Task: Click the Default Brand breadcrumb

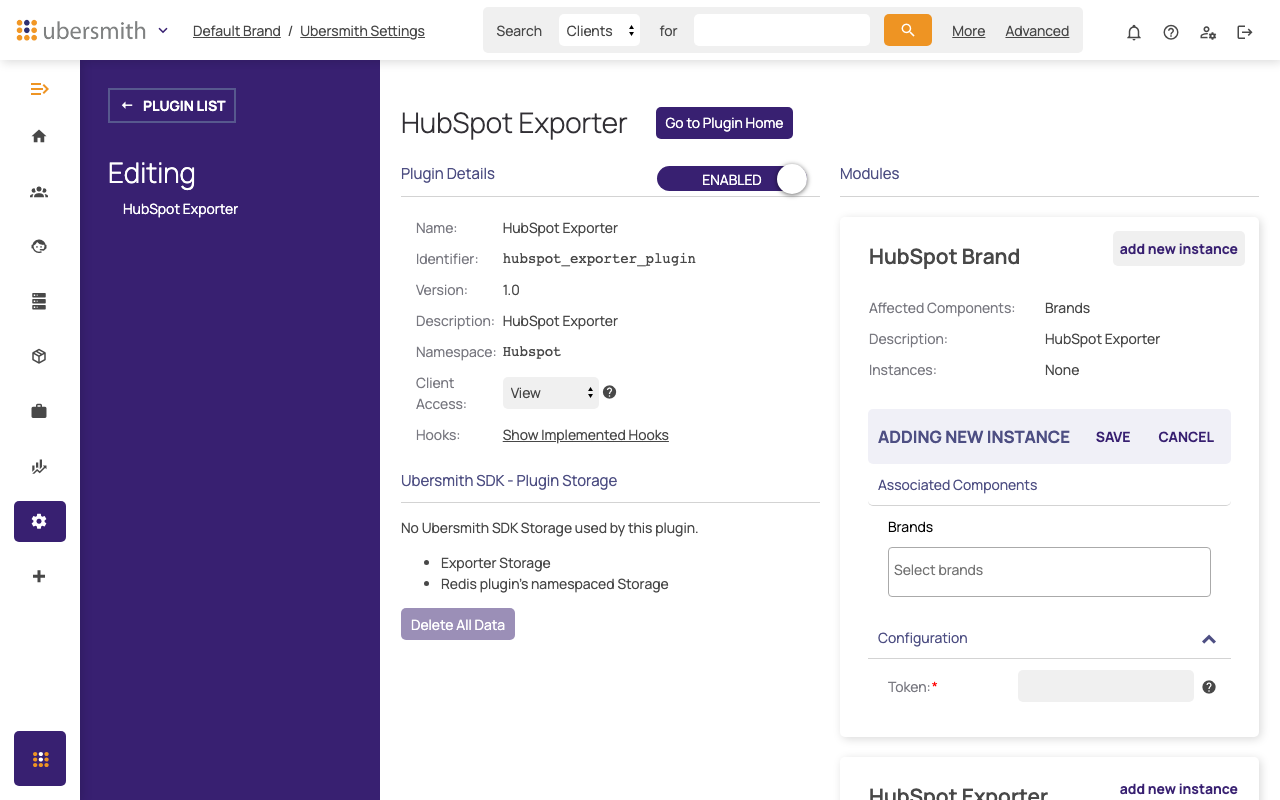Action: [x=237, y=31]
